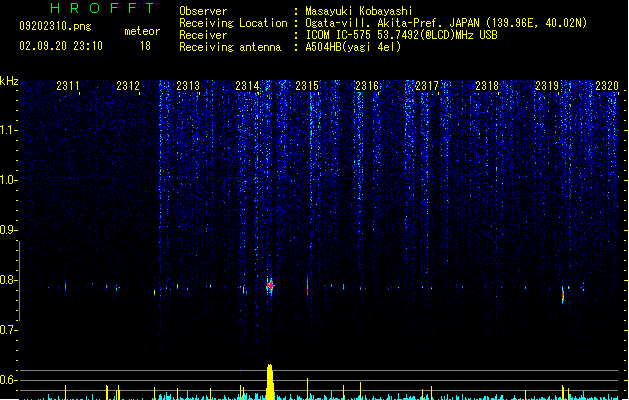Click observer name Masayuki Kobayashi
Viewport: 629px width, 400px height.
click(x=359, y=11)
